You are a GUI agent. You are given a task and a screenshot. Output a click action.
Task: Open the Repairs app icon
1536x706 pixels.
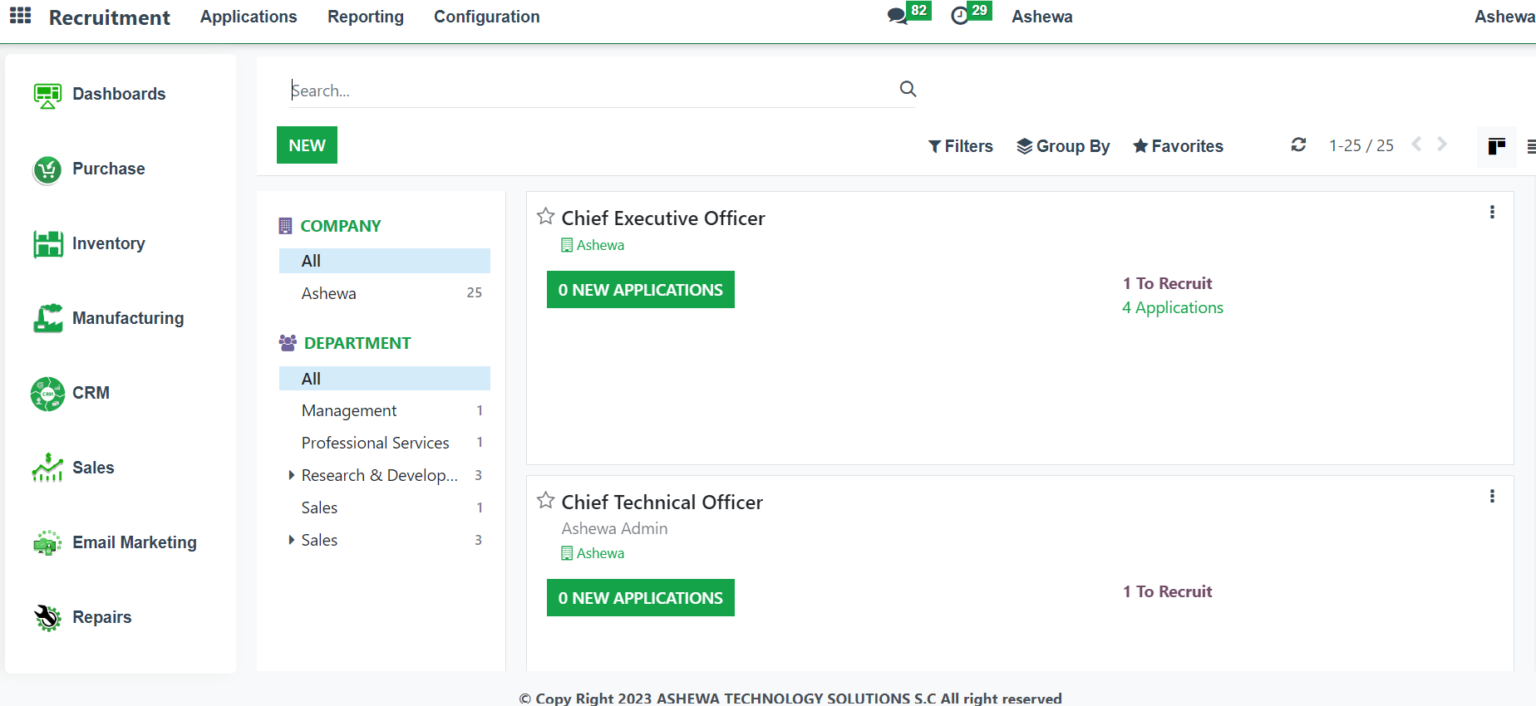click(47, 617)
